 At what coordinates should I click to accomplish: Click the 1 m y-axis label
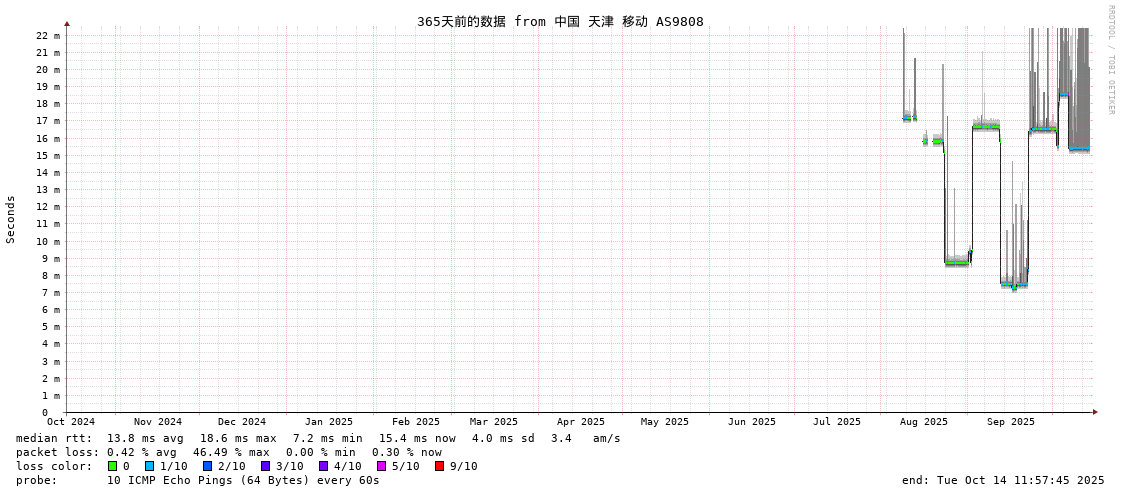51,395
